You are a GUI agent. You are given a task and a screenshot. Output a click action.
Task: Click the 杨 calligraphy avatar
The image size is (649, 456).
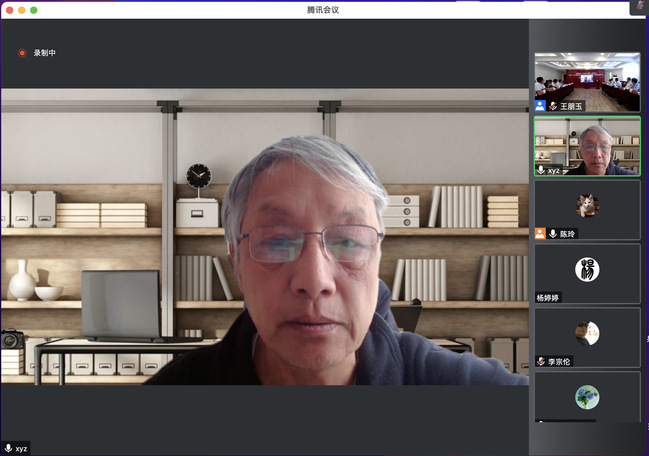[587, 269]
